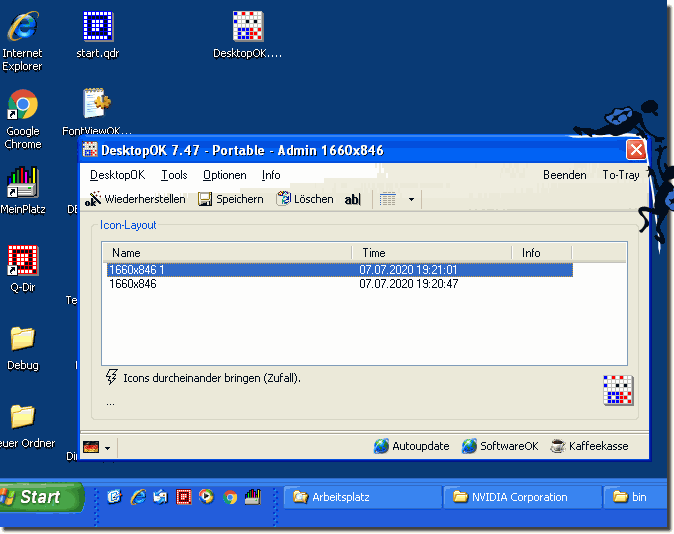Image resolution: width=674 pixels, height=534 pixels.
Task: Click the DesktopOK logo in the panel corner
Action: [618, 390]
